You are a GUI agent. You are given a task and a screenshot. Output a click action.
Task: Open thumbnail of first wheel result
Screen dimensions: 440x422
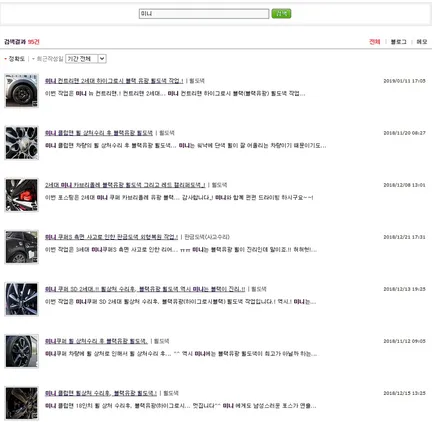[x=22, y=91]
